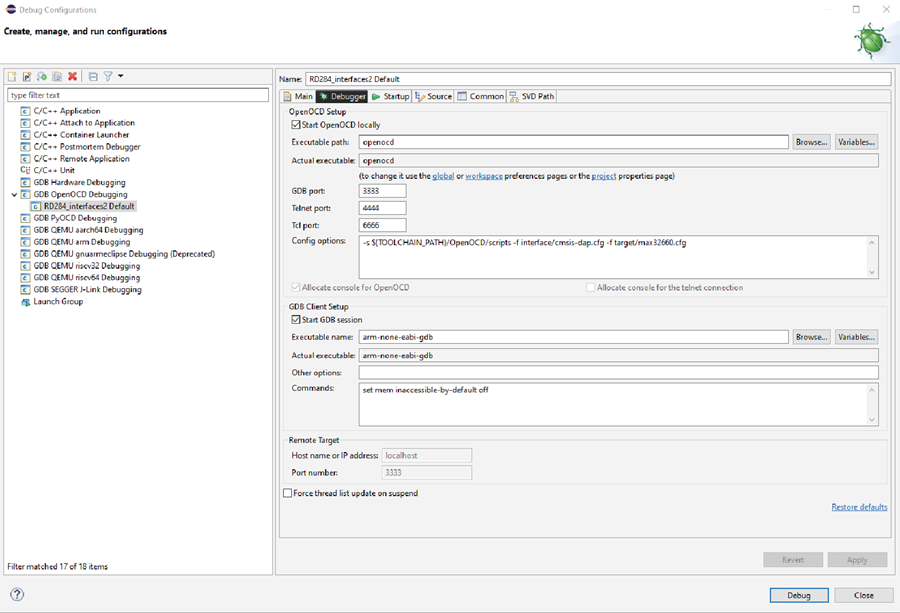Click the Restore defaults link

(859, 507)
